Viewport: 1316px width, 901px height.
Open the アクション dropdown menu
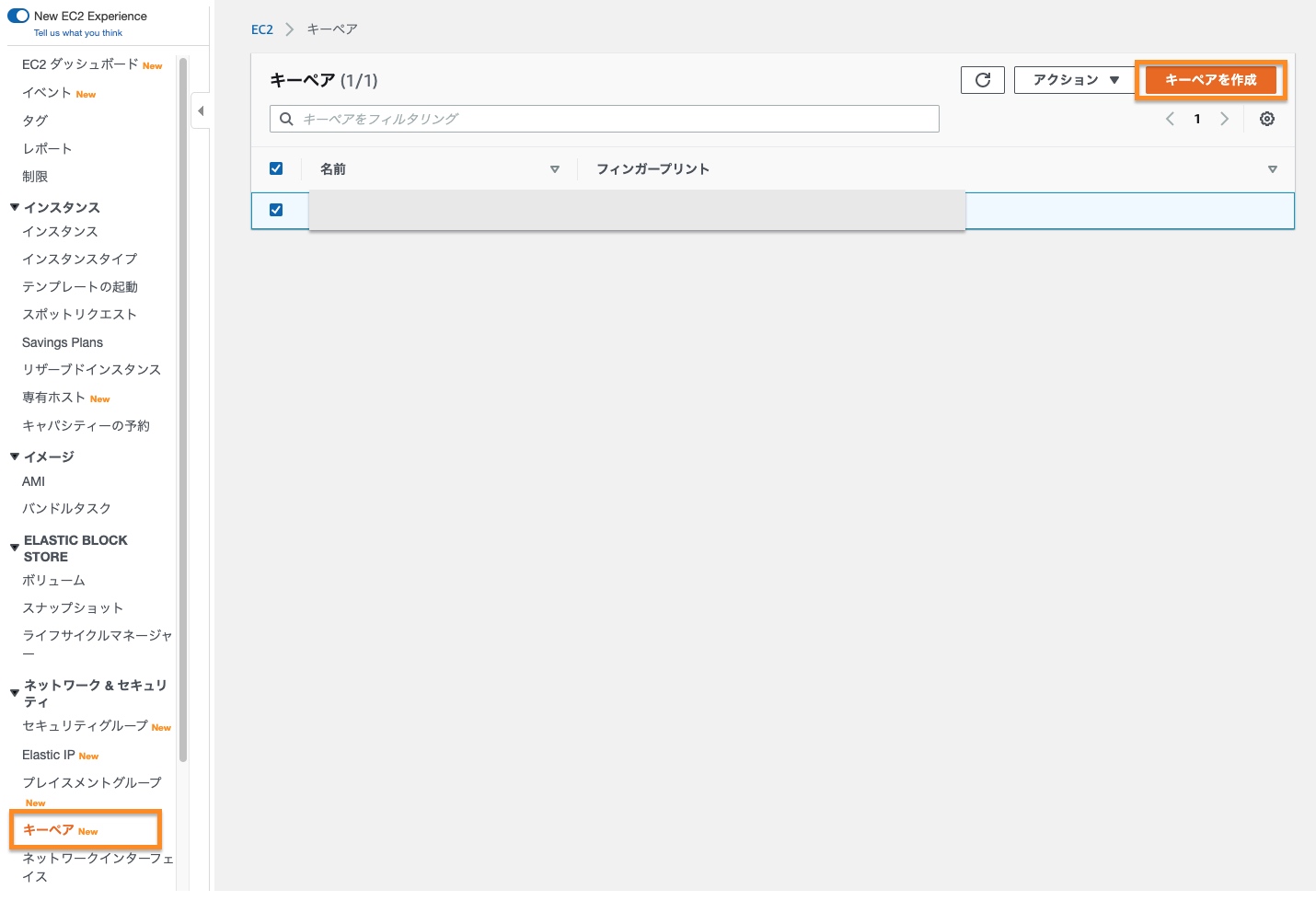1075,80
